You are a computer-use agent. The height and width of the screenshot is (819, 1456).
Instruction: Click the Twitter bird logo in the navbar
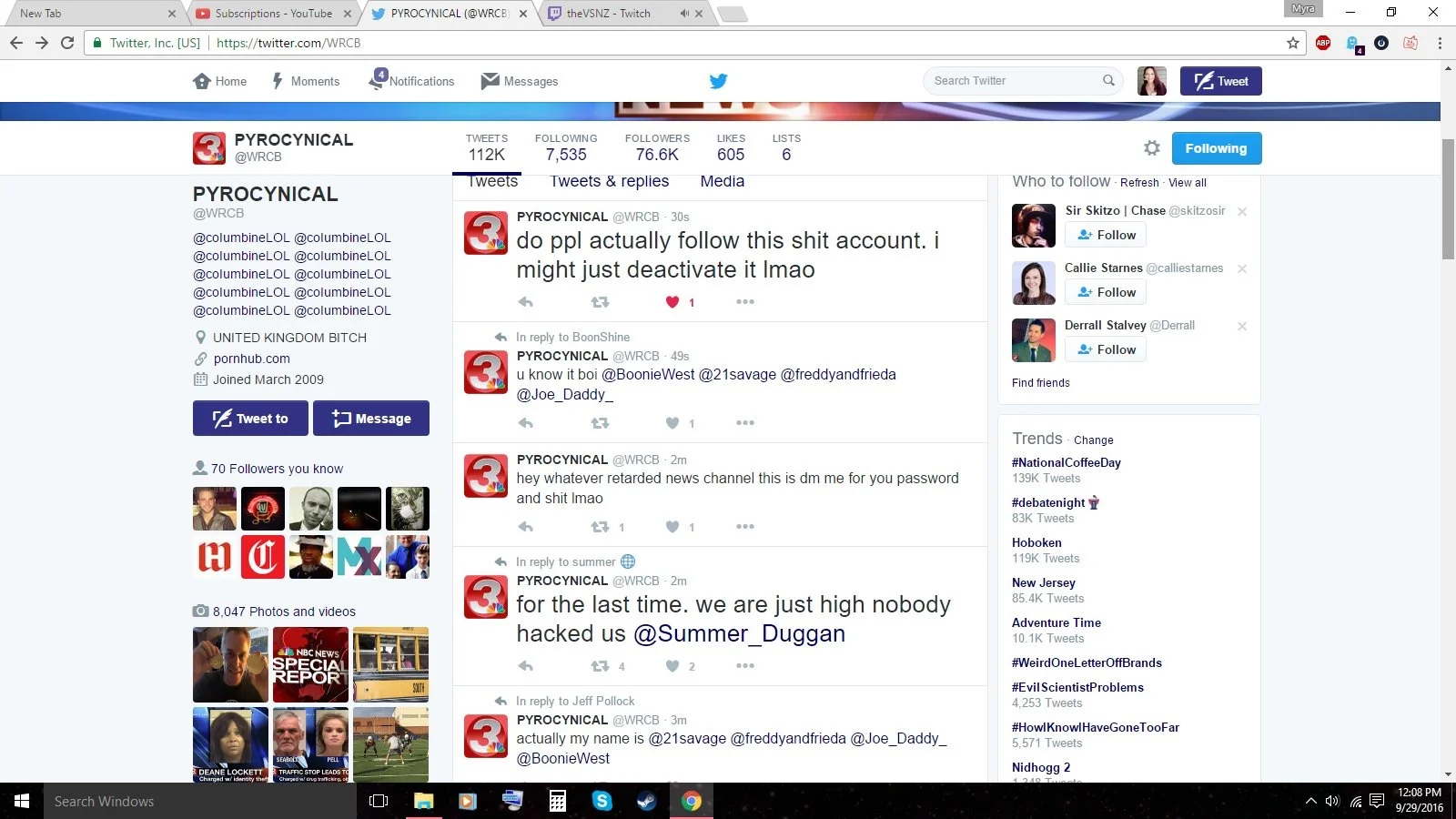pos(718,81)
